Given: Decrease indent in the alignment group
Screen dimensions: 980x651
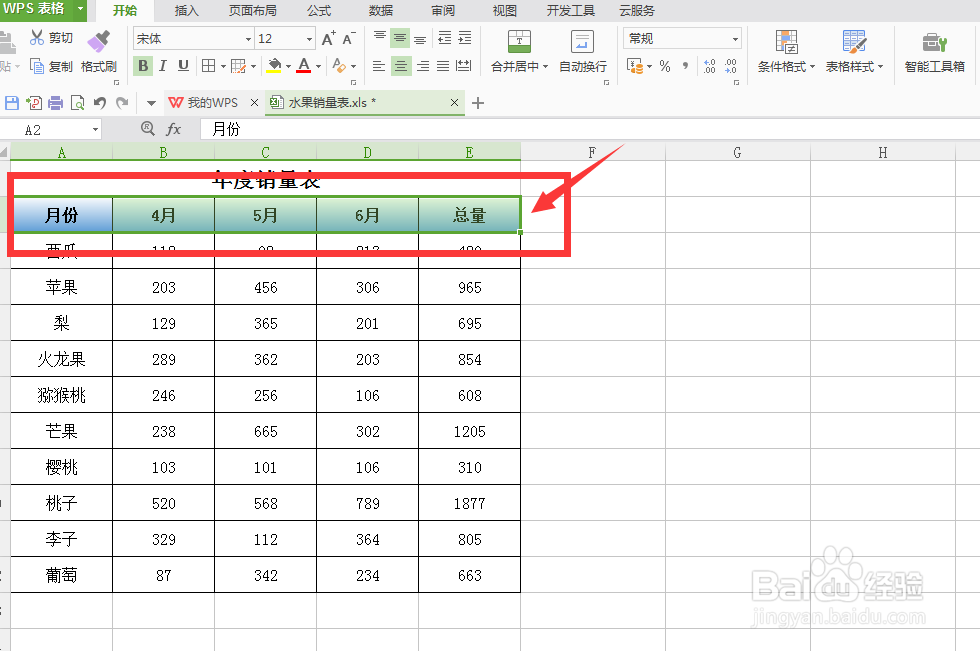Looking at the screenshot, I should click(x=444, y=38).
